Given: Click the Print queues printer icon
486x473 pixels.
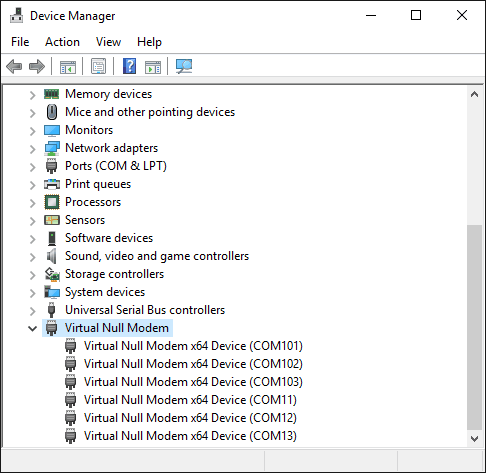Looking at the screenshot, I should 52,184.
